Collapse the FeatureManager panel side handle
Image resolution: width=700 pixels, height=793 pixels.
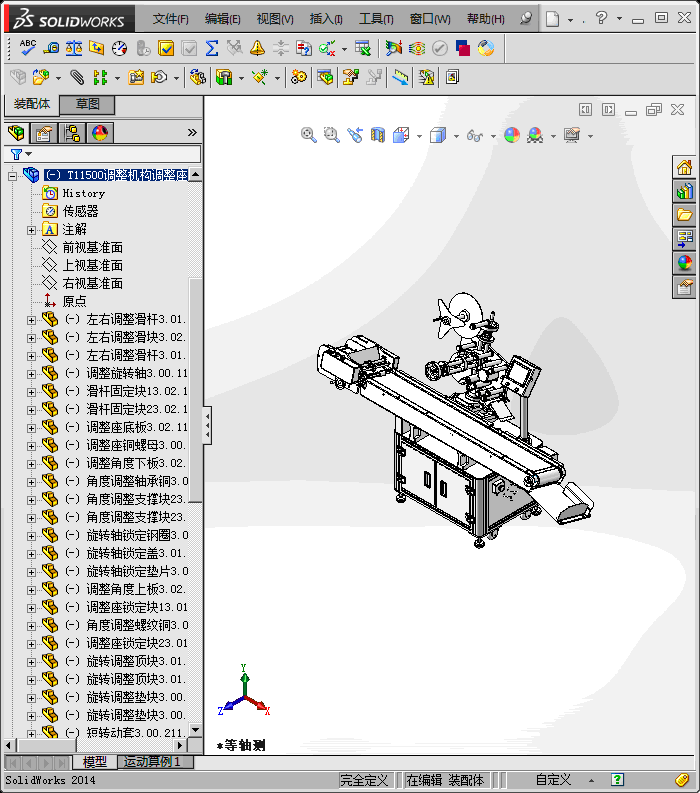[x=207, y=425]
